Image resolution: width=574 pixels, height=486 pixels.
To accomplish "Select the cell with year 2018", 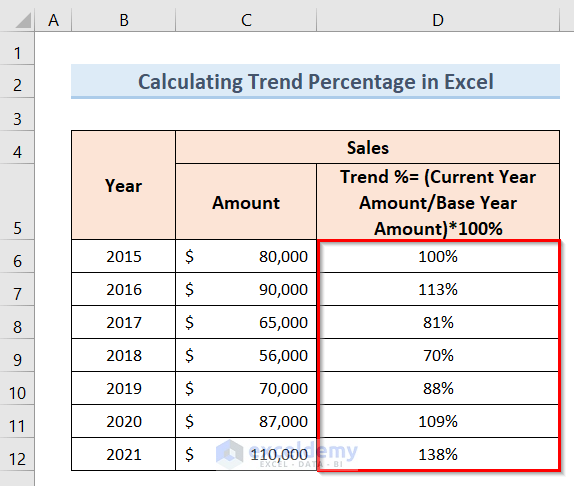I will [x=123, y=355].
